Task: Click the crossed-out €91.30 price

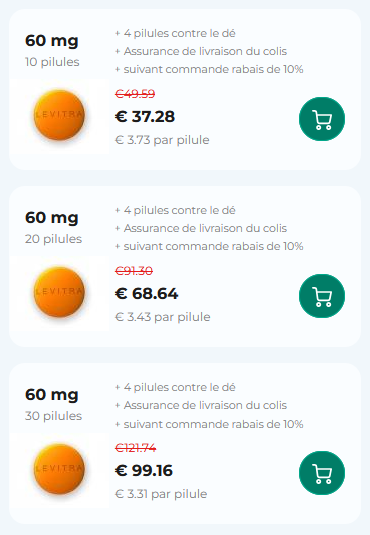Action: point(134,271)
